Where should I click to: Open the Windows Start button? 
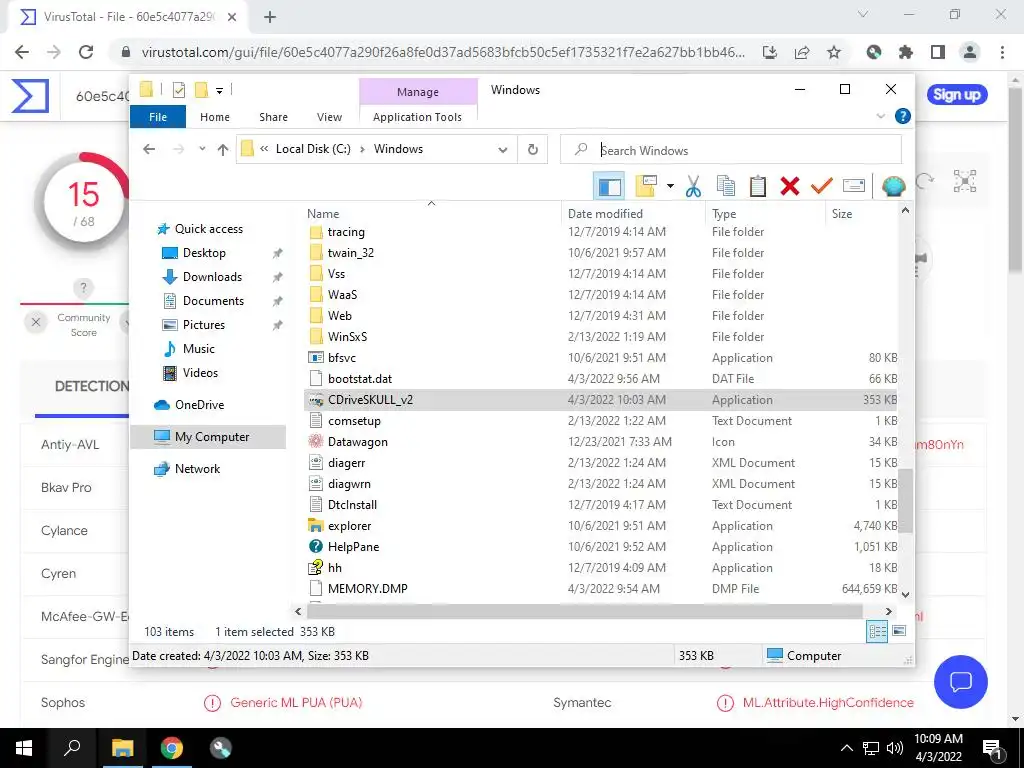[x=24, y=748]
